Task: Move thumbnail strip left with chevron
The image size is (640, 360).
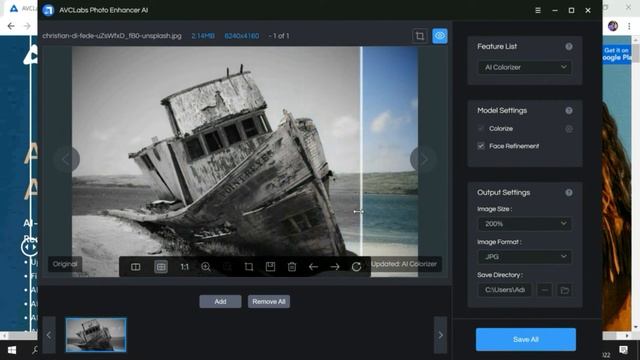Action: [49, 335]
